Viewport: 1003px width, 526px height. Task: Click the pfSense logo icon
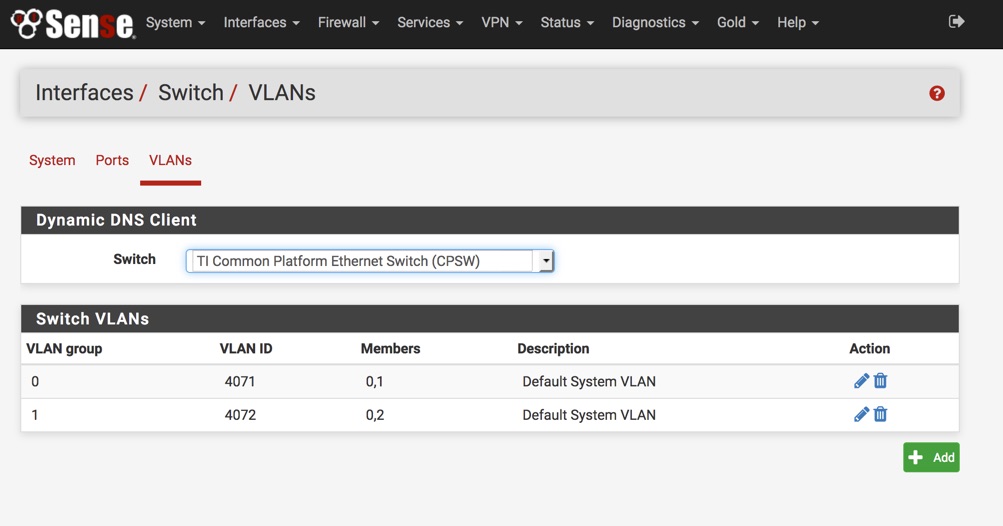pyautogui.click(x=72, y=23)
